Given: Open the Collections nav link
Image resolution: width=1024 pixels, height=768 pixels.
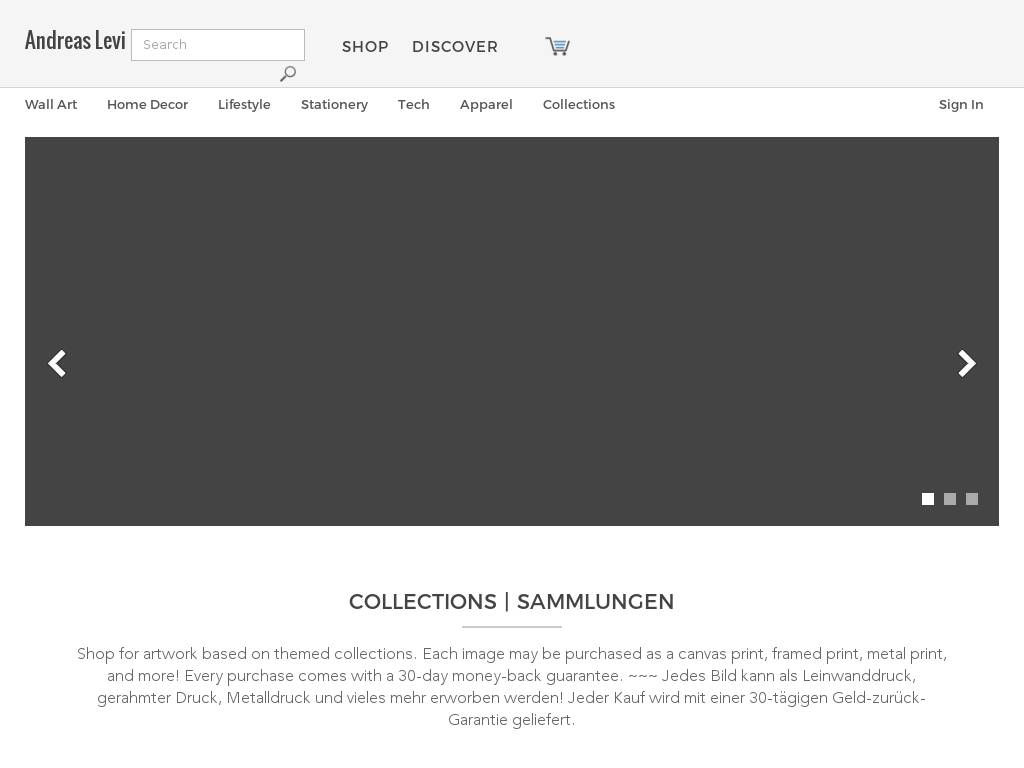Looking at the screenshot, I should coord(579,104).
